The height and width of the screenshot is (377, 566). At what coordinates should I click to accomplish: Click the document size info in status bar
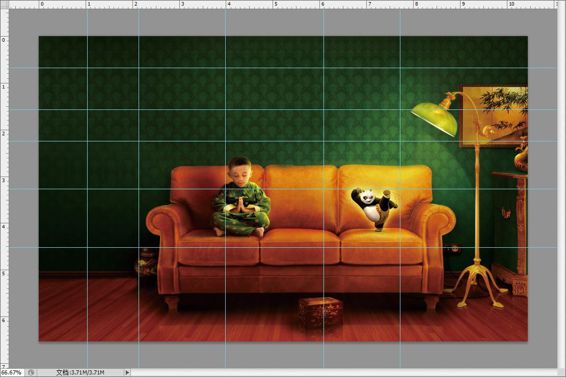(x=80, y=372)
